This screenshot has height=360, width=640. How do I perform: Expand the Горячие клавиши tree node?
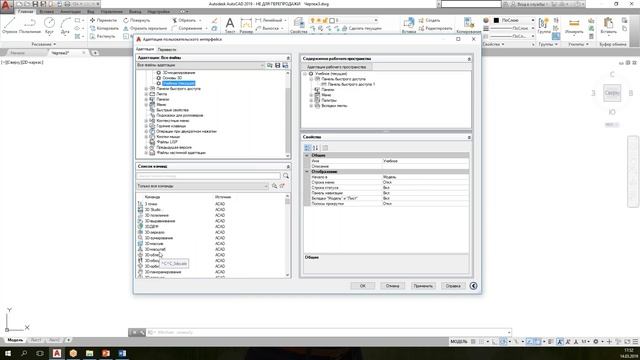click(146, 126)
